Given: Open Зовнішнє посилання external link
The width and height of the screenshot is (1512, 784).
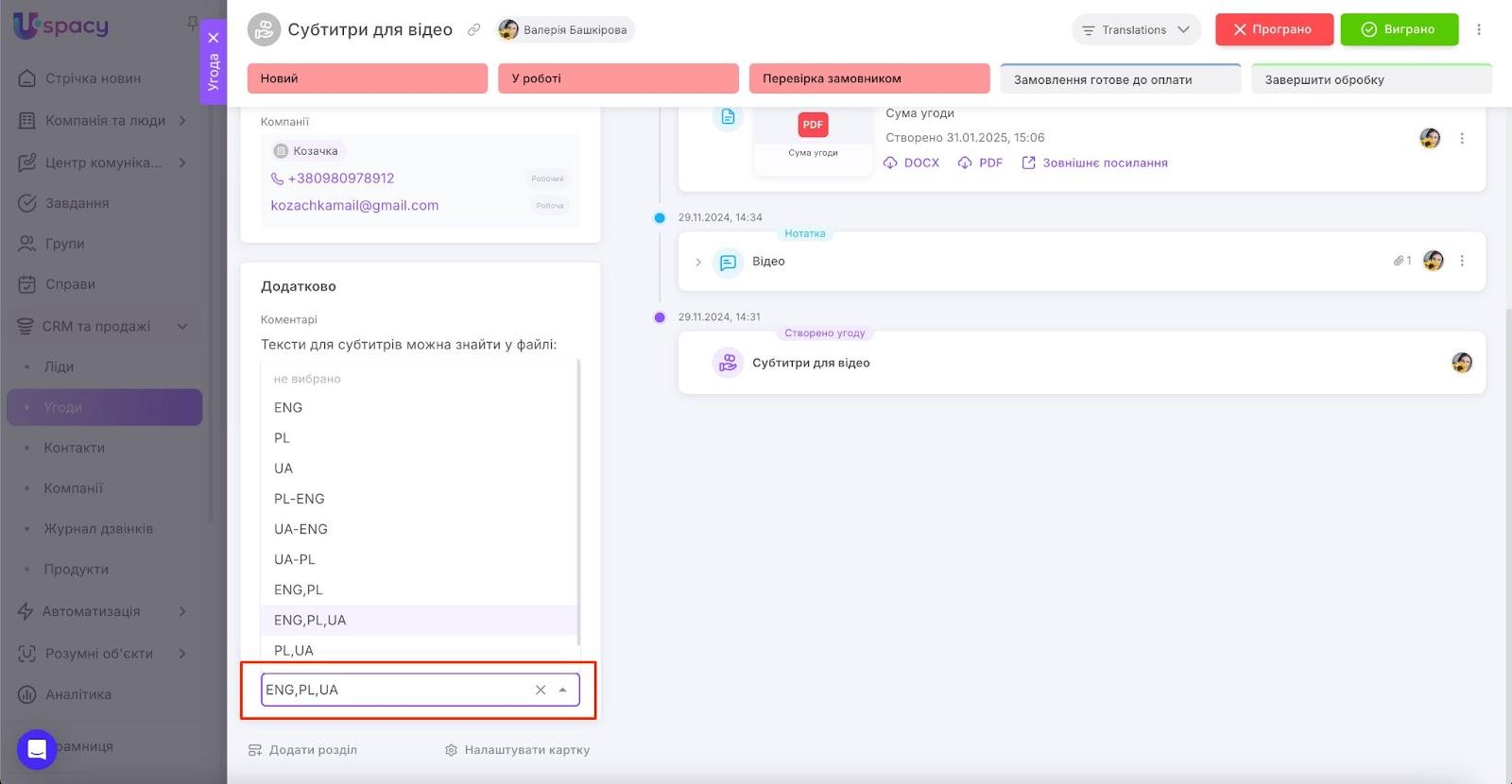Looking at the screenshot, I should pos(1094,162).
